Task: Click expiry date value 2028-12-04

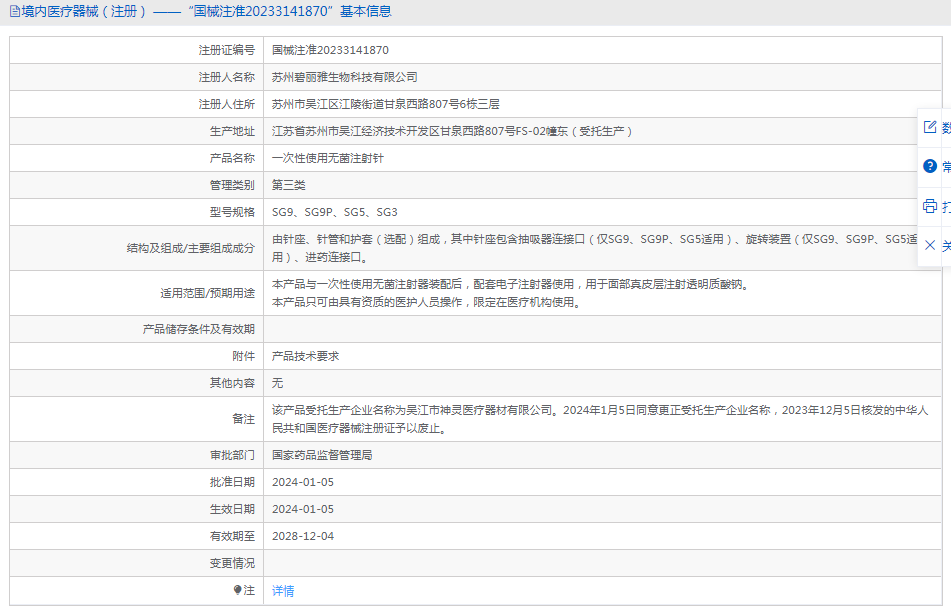Action: pyautogui.click(x=303, y=536)
